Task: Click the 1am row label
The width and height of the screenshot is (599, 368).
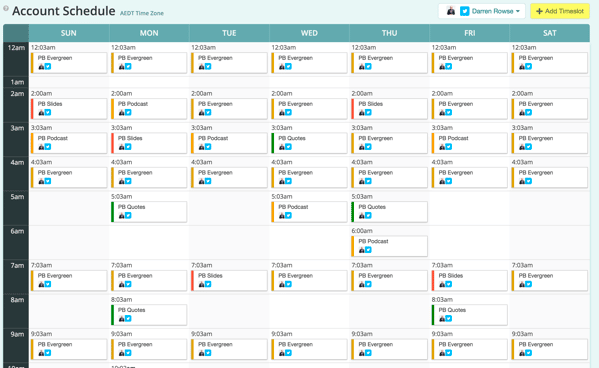Action: click(17, 82)
